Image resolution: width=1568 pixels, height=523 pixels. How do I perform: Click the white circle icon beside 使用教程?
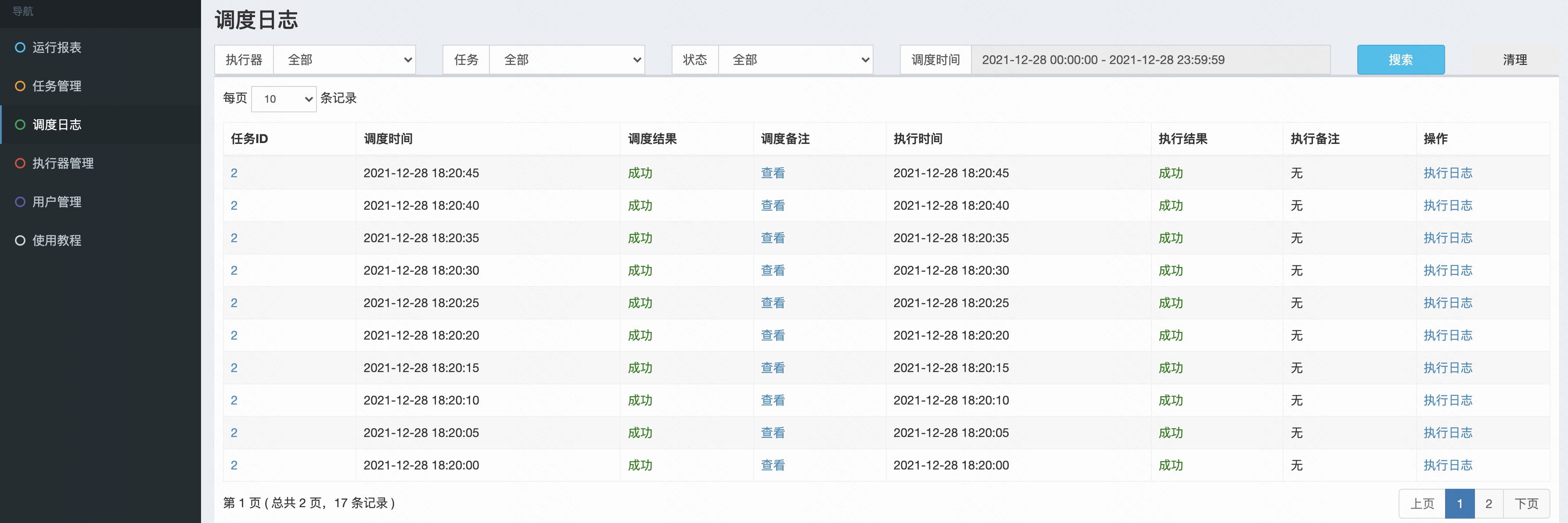click(x=20, y=240)
